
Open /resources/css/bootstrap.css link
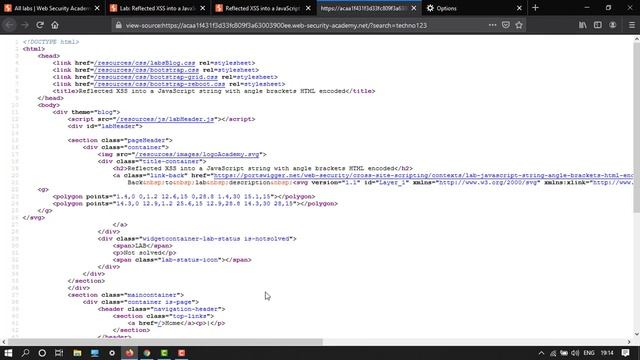coord(146,70)
